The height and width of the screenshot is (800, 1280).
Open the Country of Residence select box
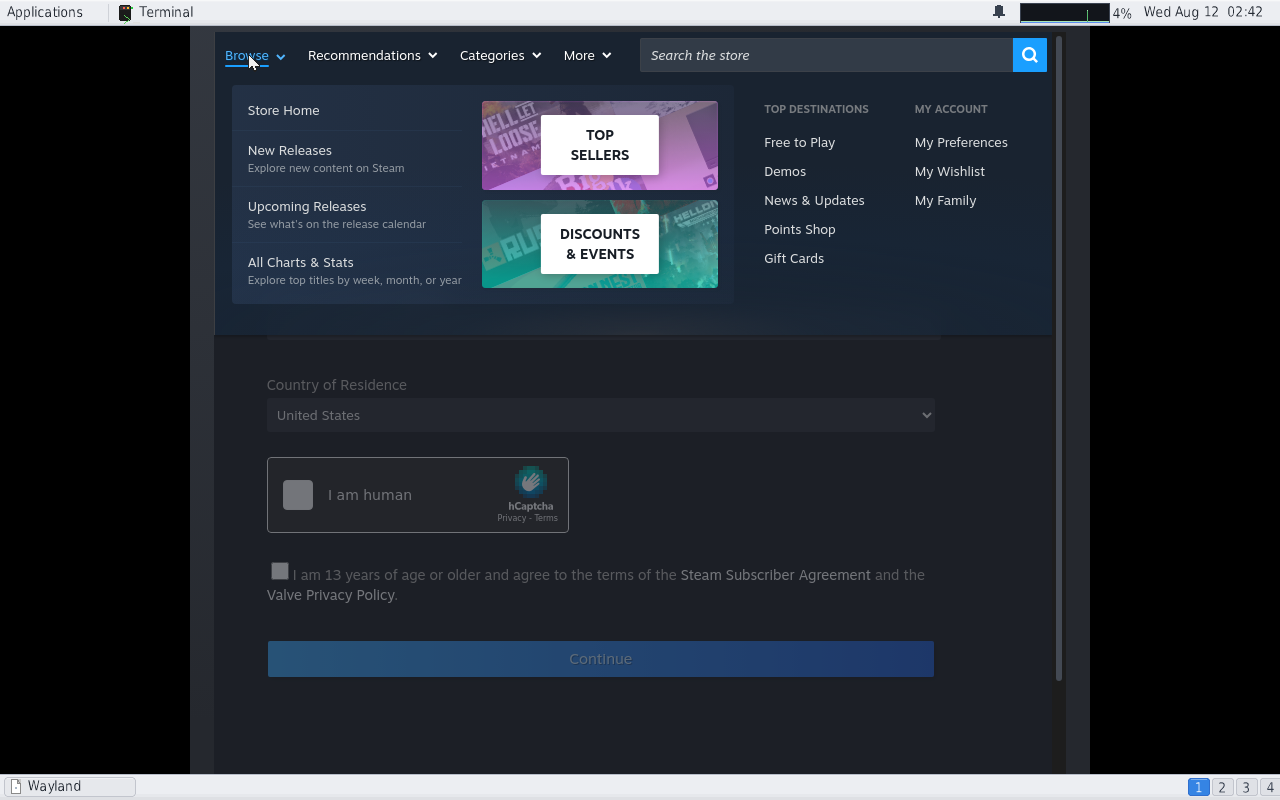point(600,415)
